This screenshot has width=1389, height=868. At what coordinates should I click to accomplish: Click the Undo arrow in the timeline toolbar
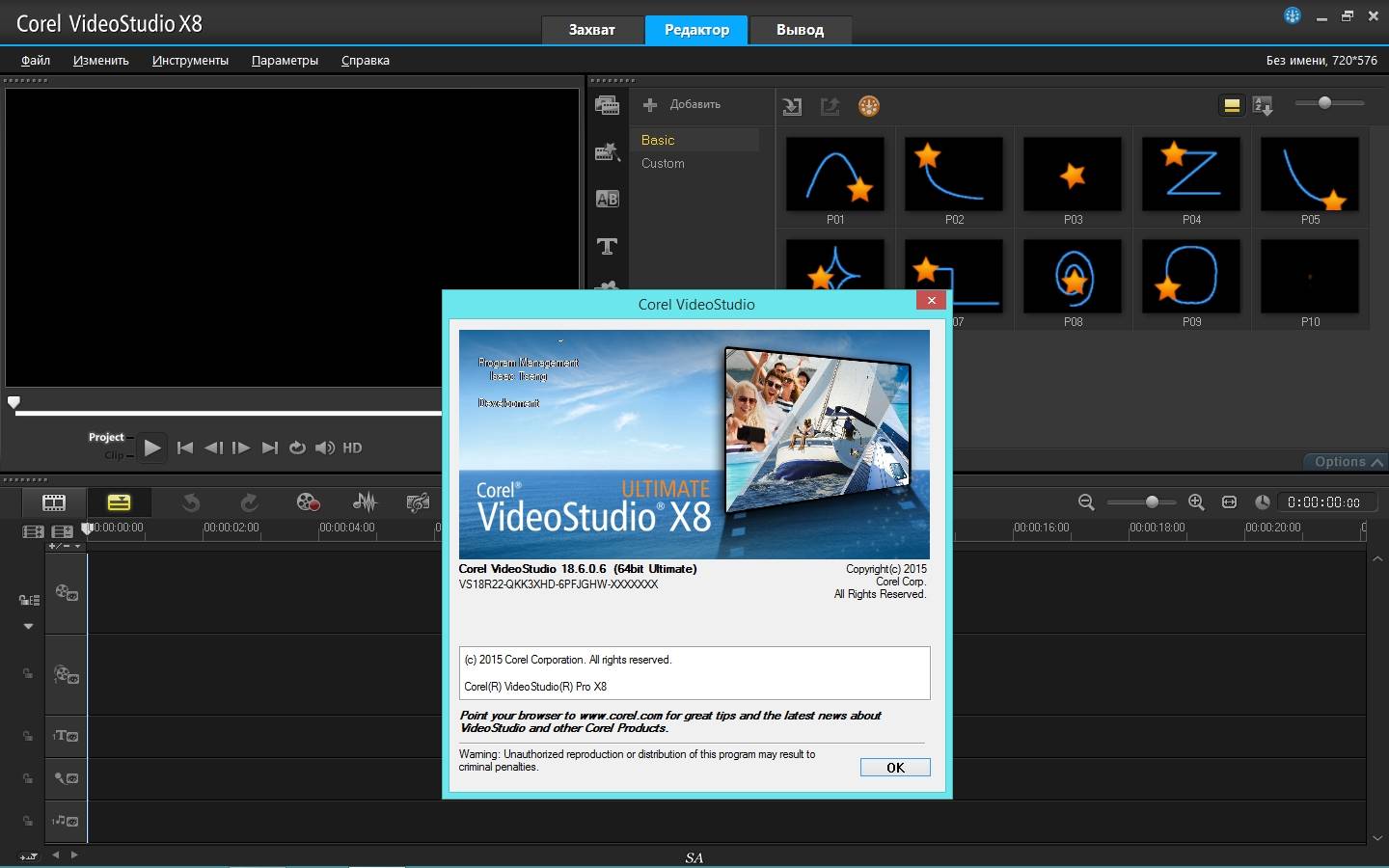191,502
